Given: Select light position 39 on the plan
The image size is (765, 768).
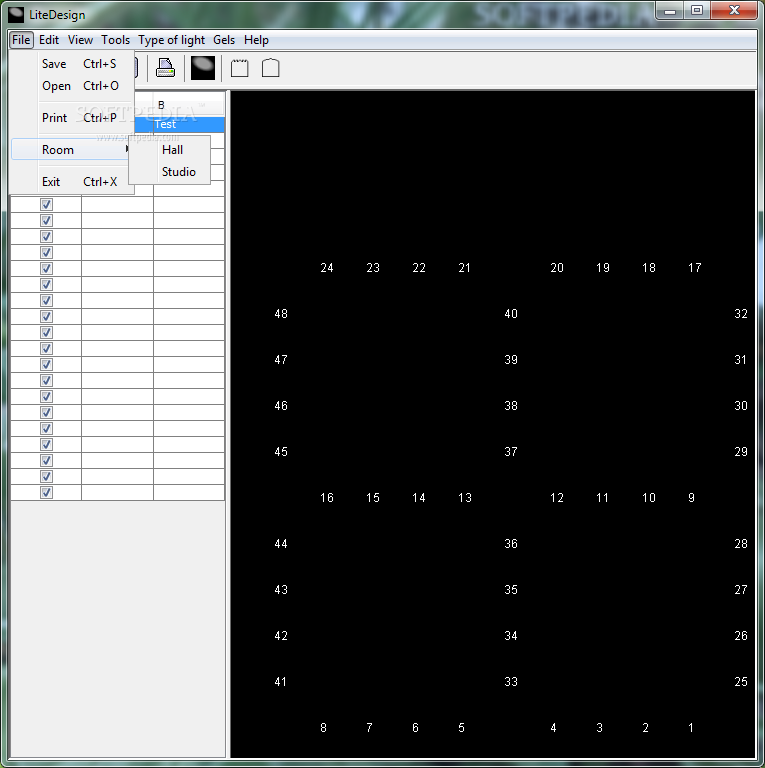Looking at the screenshot, I should click(x=511, y=360).
